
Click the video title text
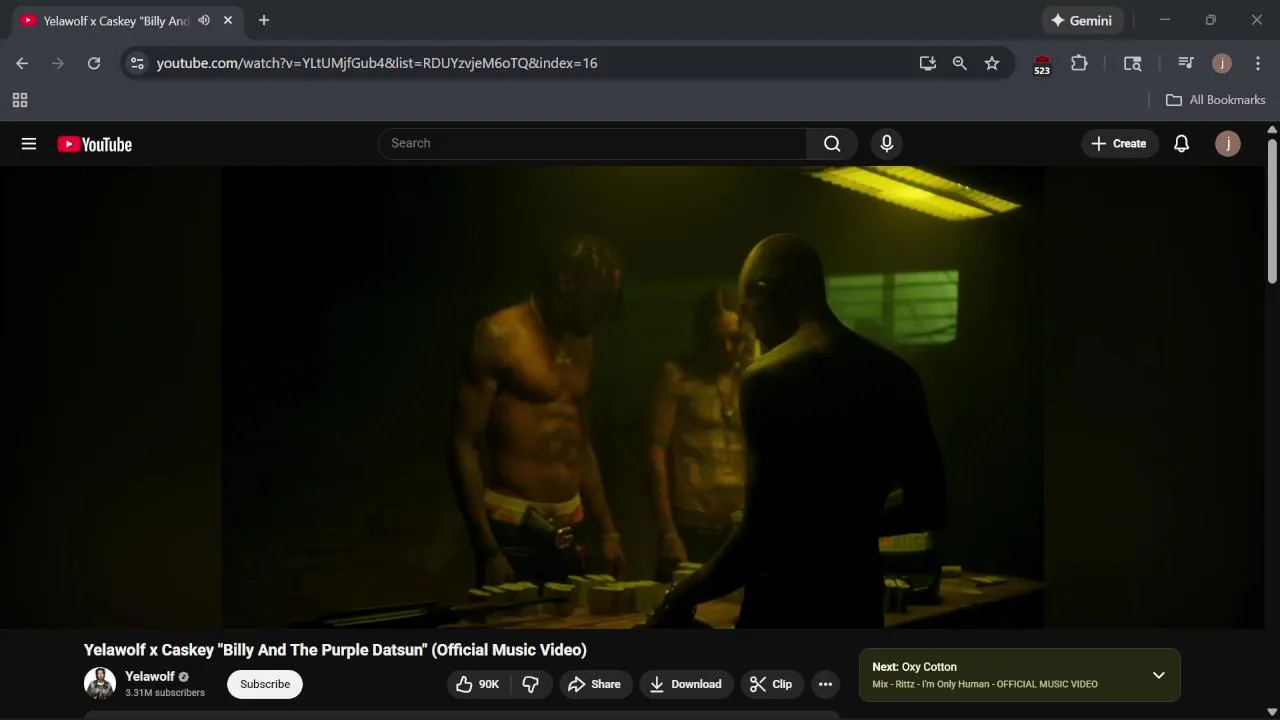tap(335, 650)
